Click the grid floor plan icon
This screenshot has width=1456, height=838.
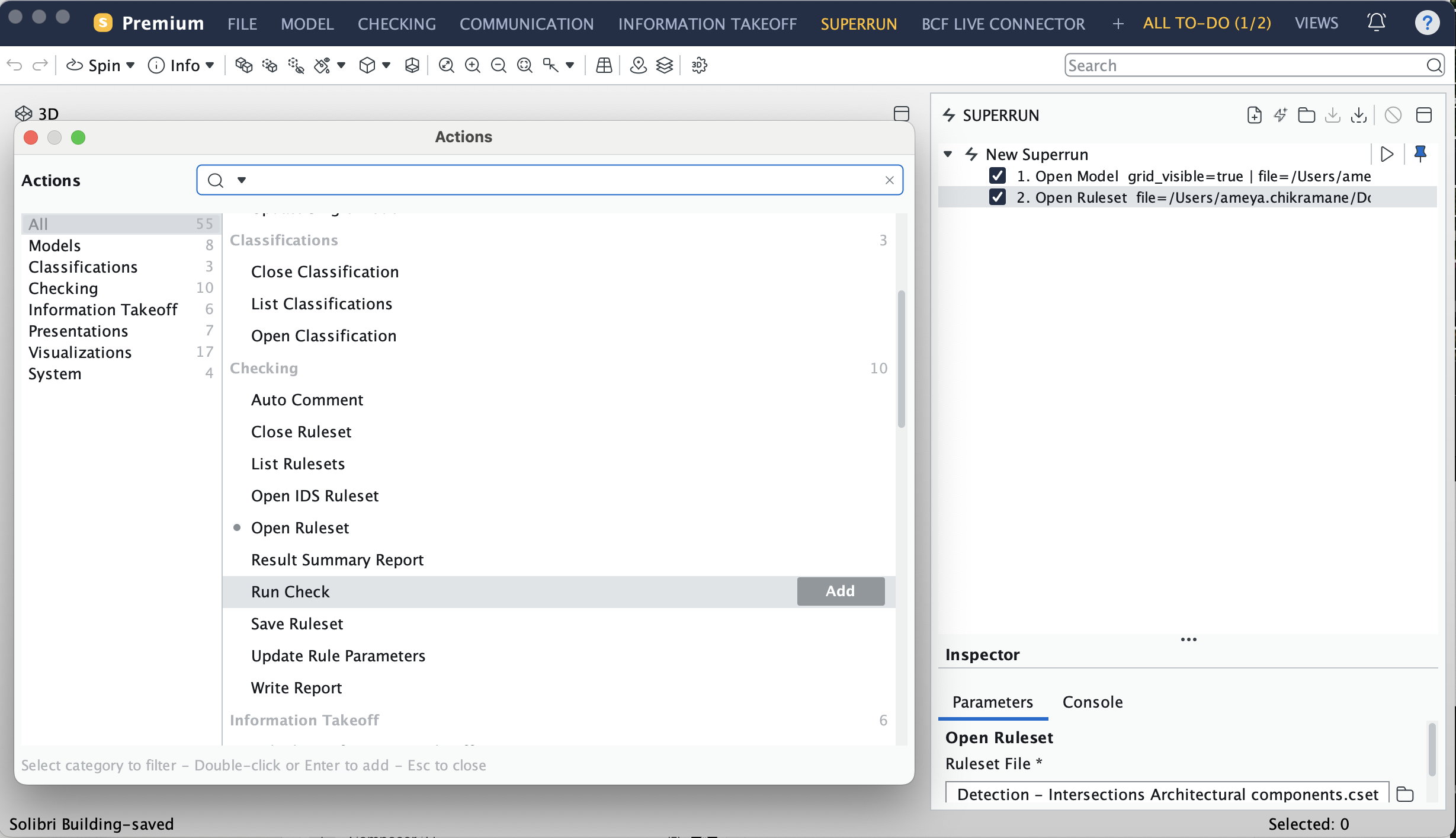pos(604,65)
